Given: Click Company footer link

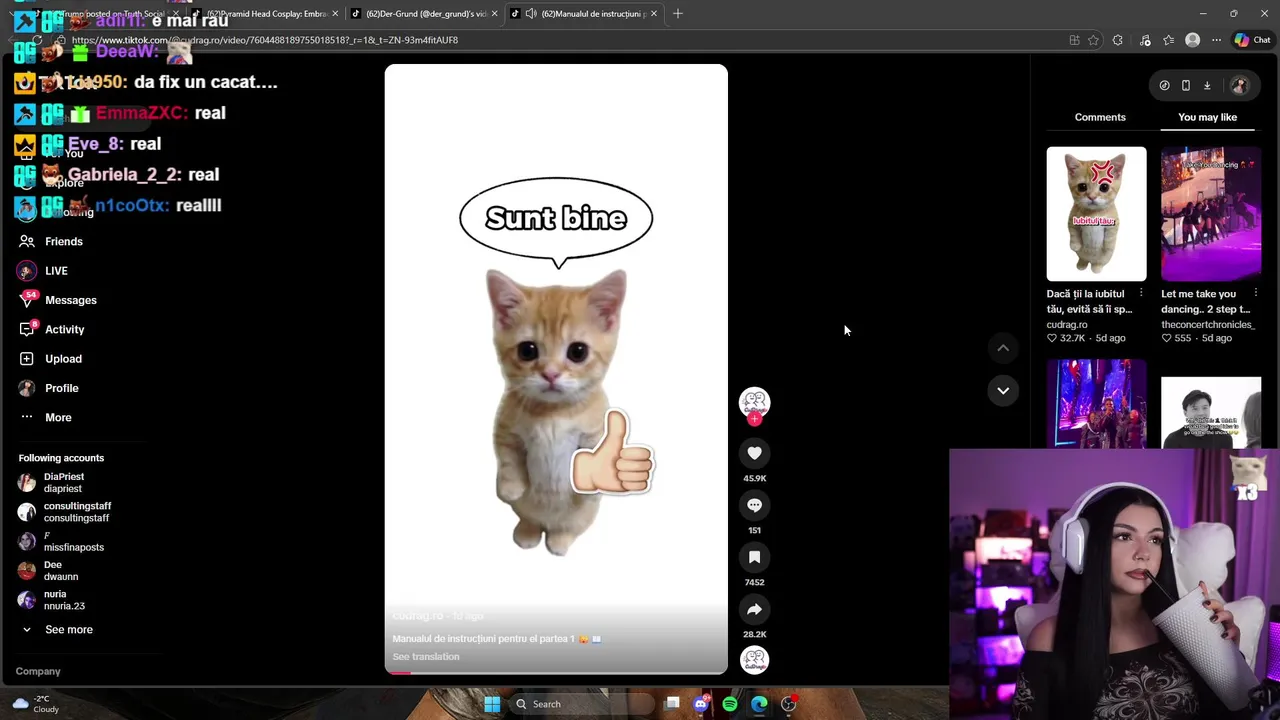Looking at the screenshot, I should pos(38,672).
